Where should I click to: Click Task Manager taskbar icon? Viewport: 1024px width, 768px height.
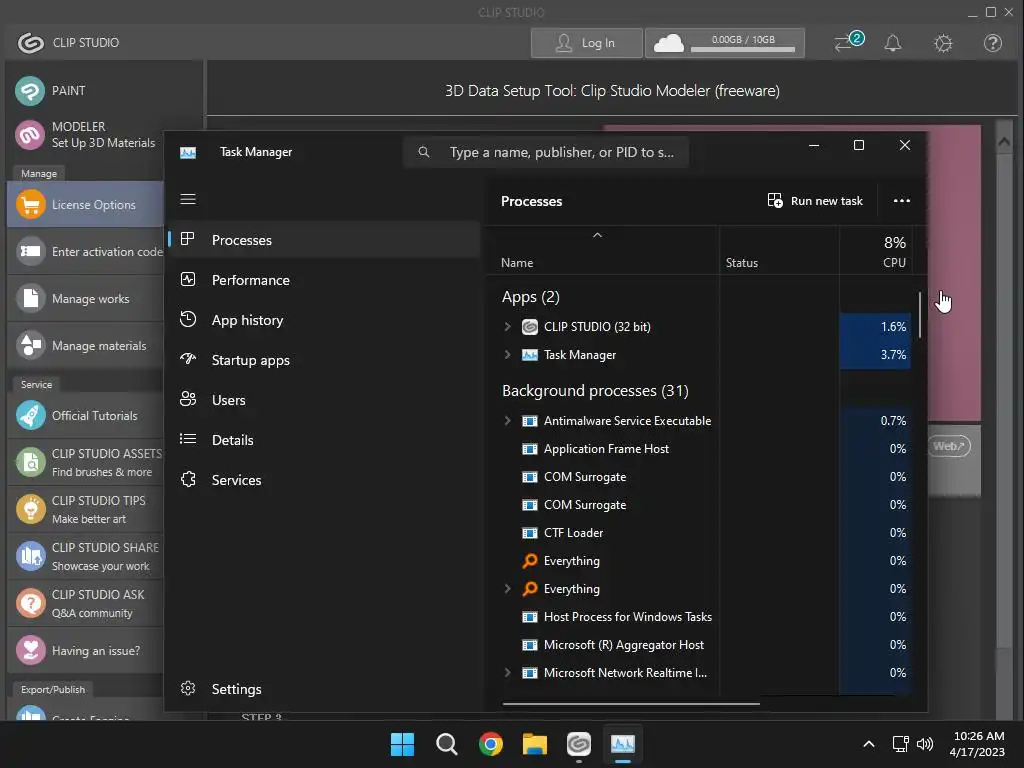[622, 744]
